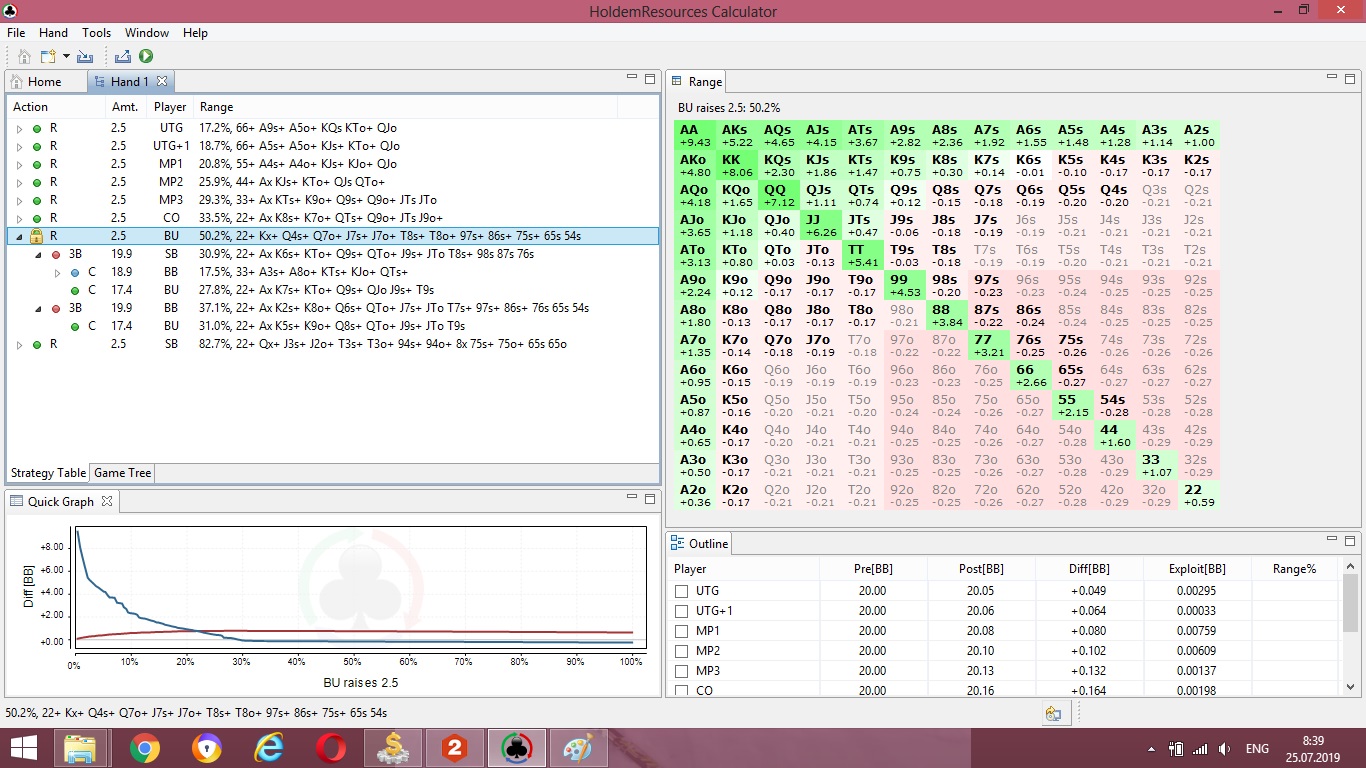Open the Help menu

tap(195, 33)
